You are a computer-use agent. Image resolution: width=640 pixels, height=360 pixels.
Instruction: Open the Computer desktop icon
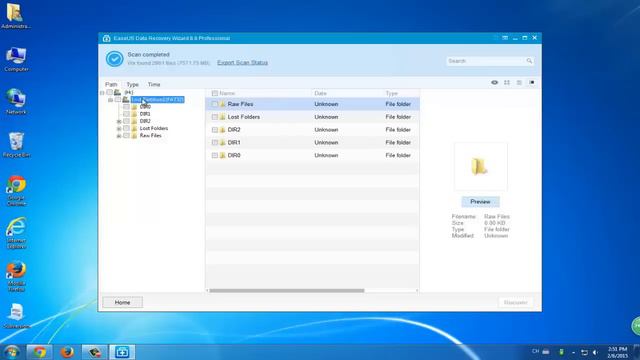[16, 60]
